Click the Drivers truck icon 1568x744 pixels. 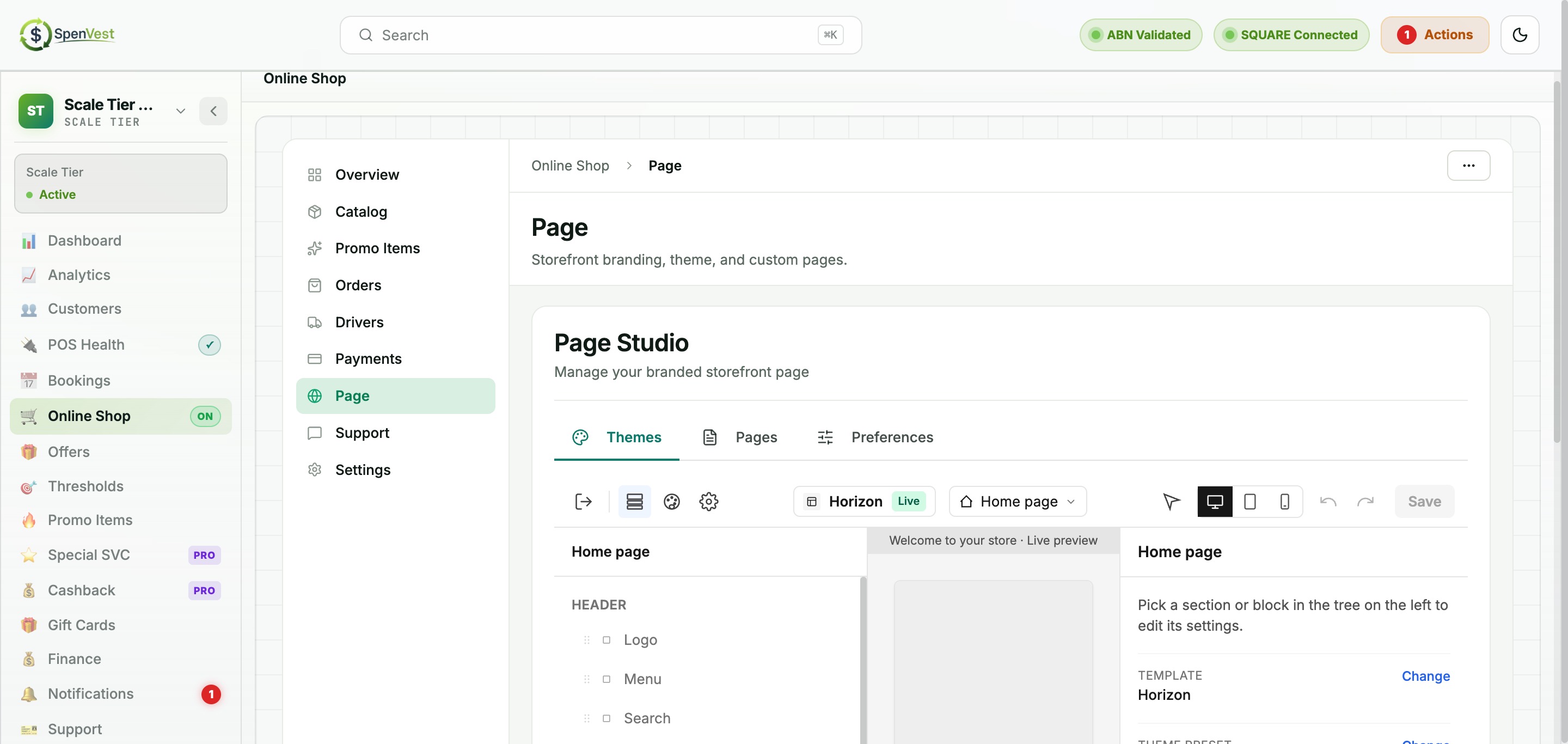coord(314,322)
